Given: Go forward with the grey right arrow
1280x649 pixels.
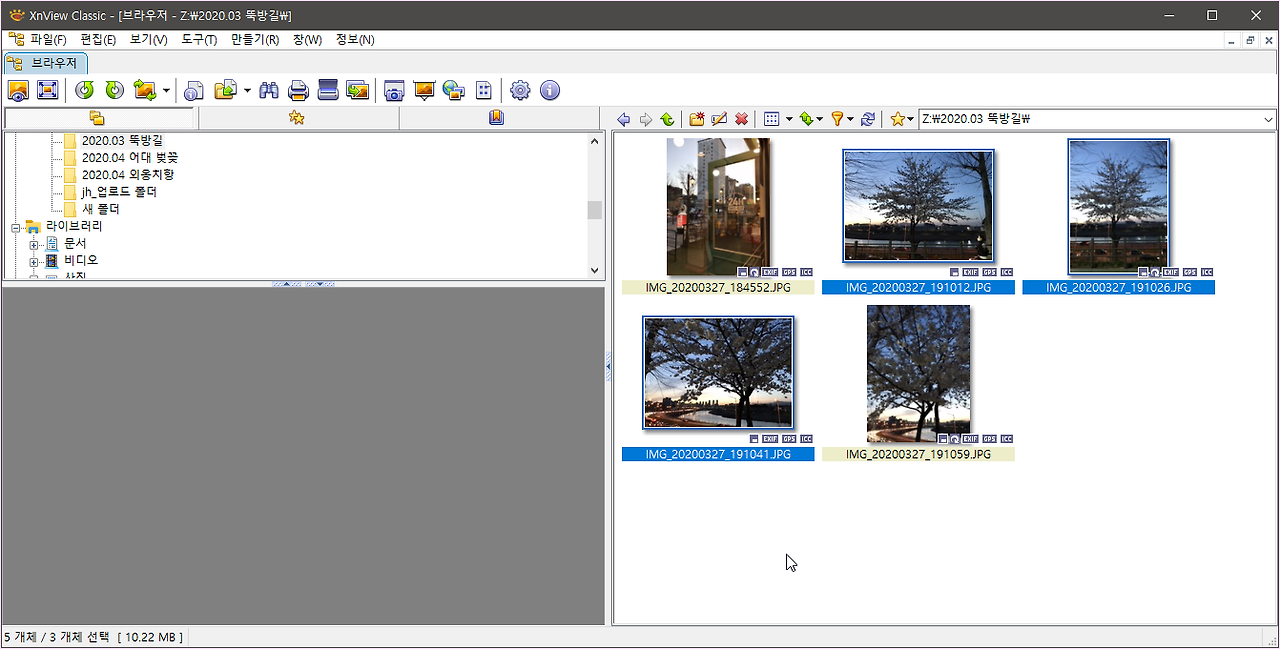Looking at the screenshot, I should (646, 119).
